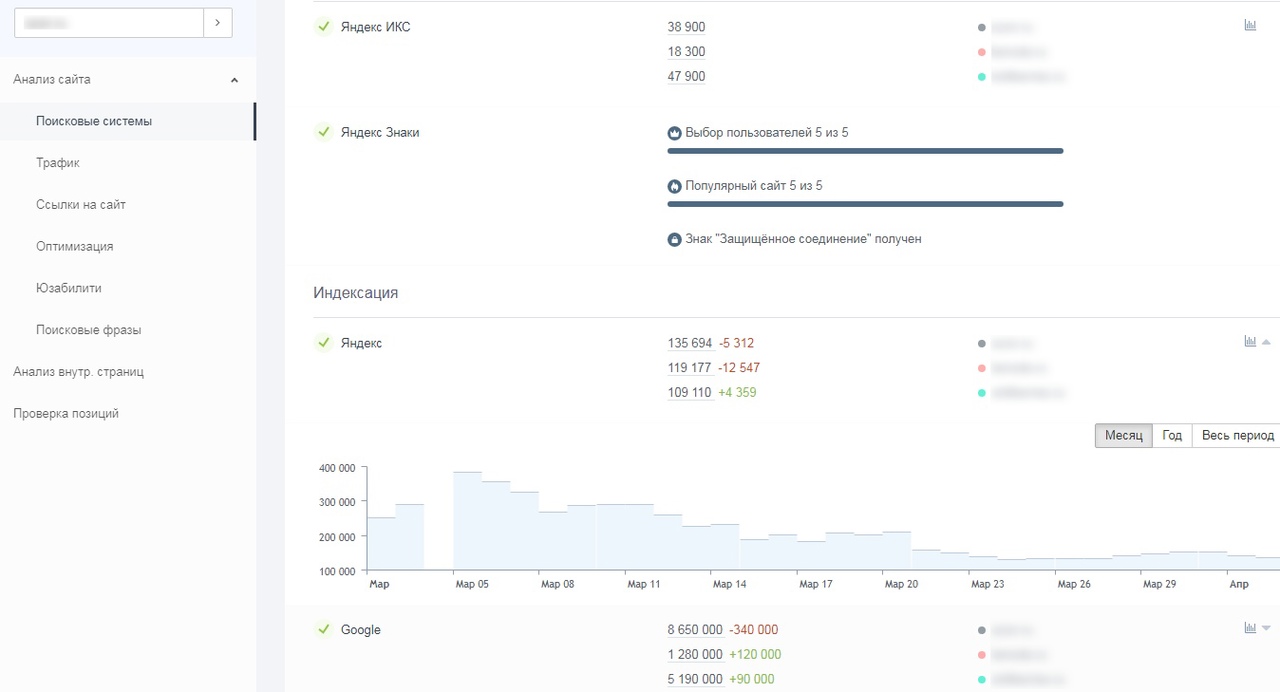Expand the Google indexation chart arrow

pyautogui.click(x=1266, y=629)
